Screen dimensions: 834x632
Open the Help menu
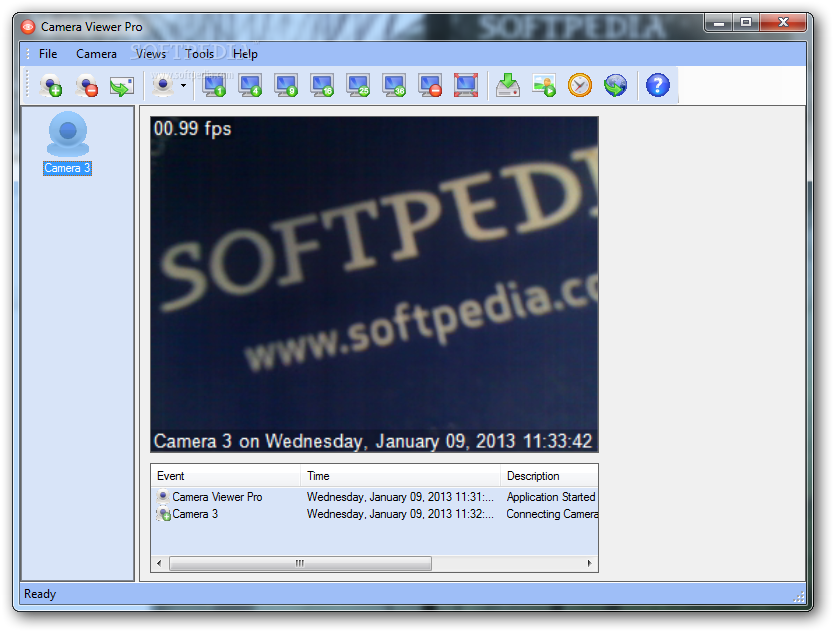tap(245, 54)
